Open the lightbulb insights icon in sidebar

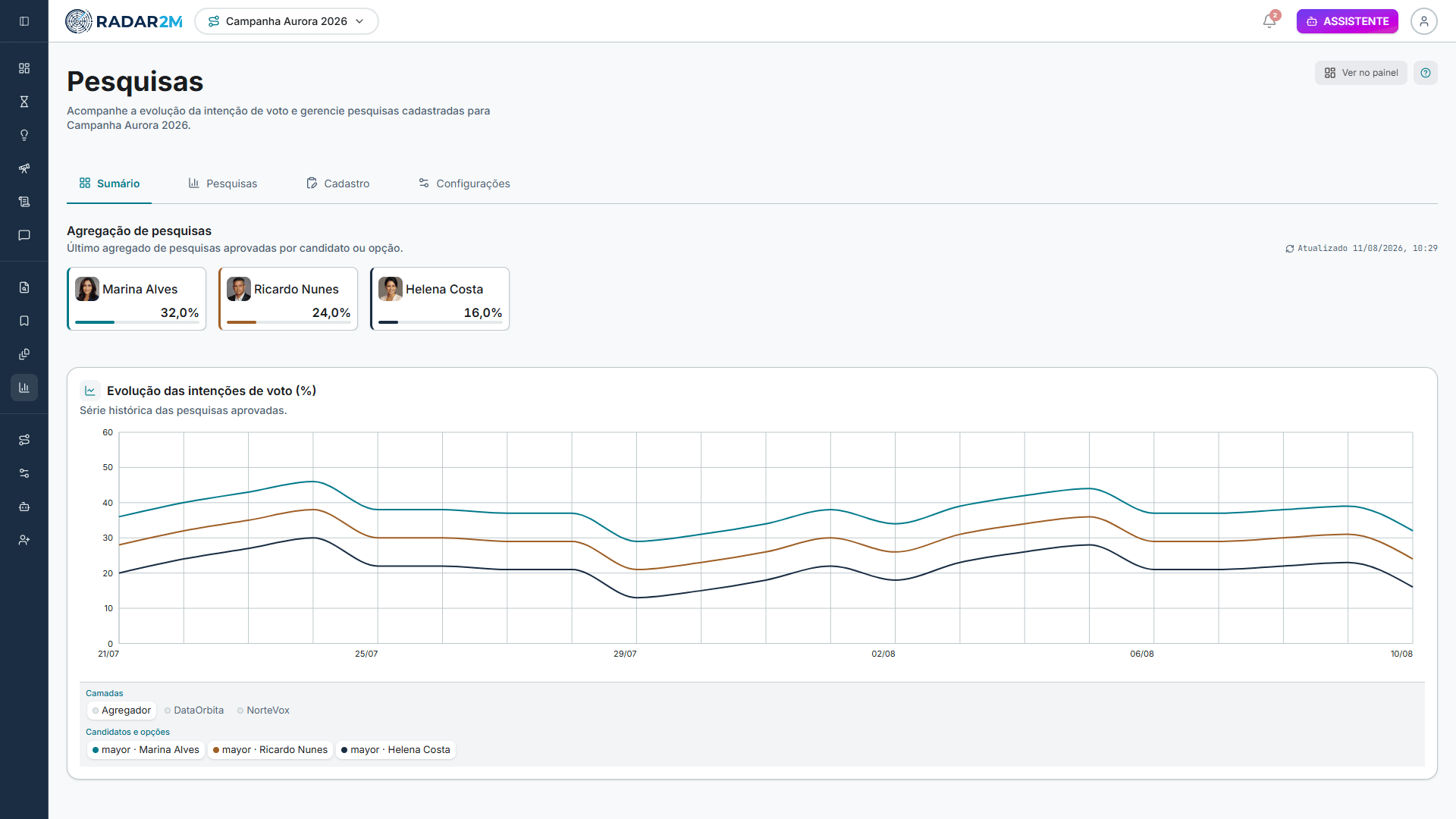(x=24, y=135)
